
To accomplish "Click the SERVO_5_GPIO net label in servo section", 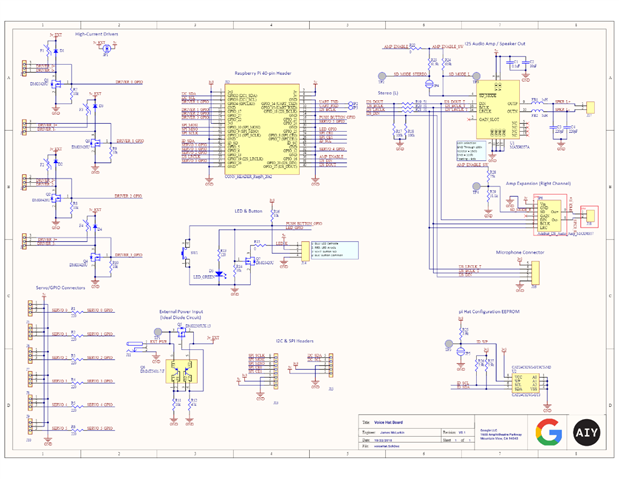I will [100, 428].
